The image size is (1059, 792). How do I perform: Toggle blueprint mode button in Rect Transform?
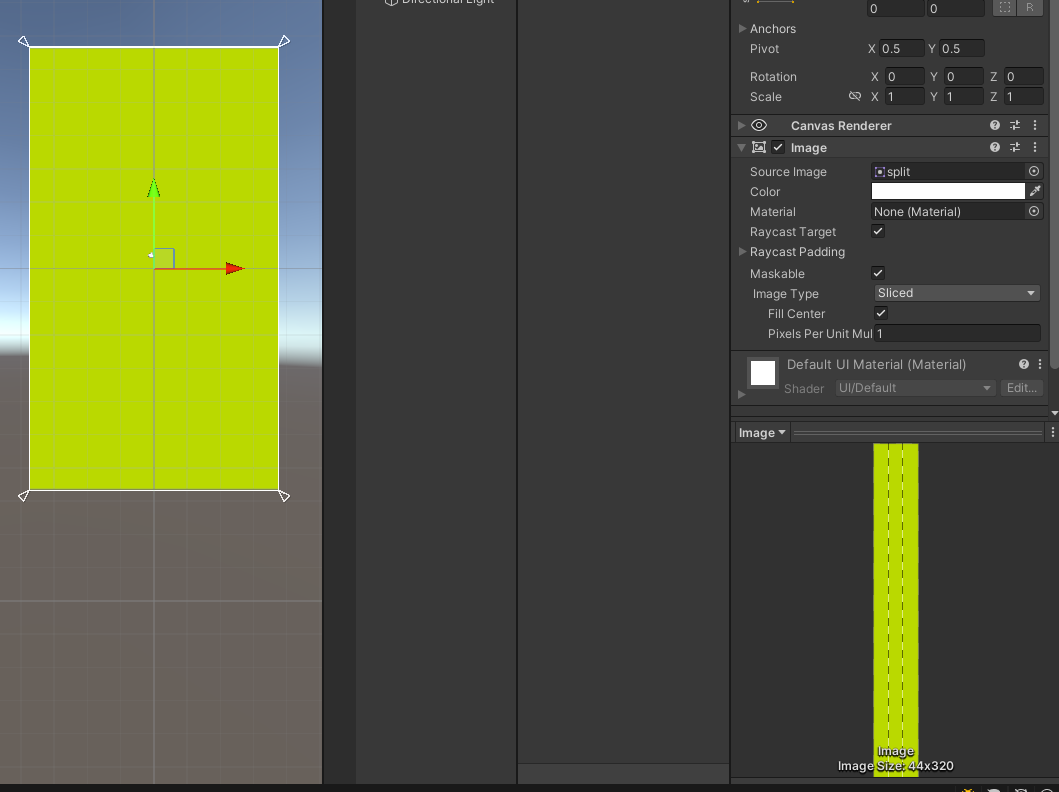point(1004,7)
